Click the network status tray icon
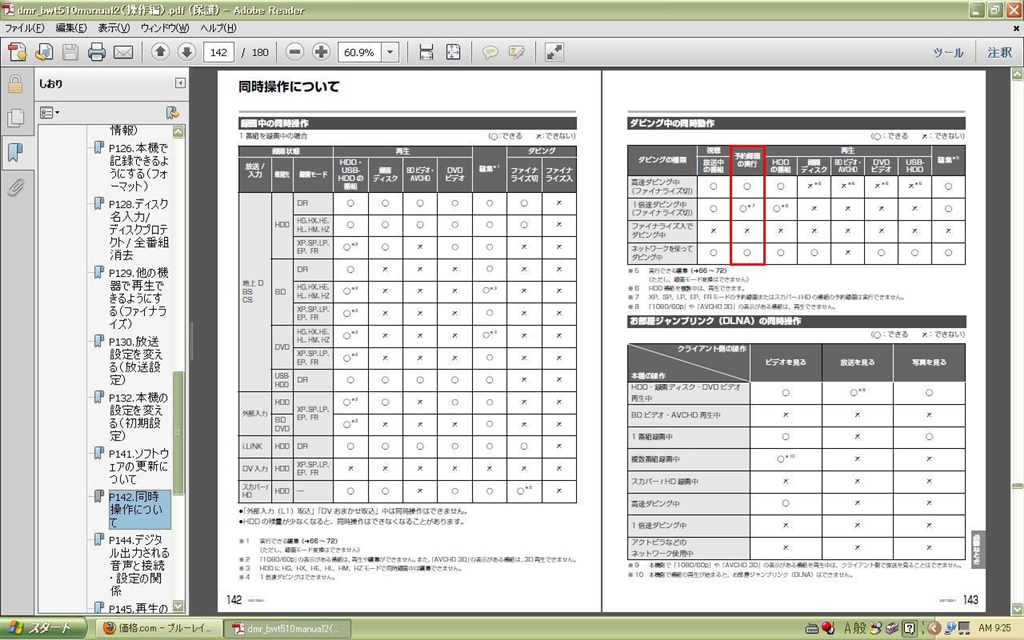The height and width of the screenshot is (640, 1024). pyautogui.click(x=950, y=628)
